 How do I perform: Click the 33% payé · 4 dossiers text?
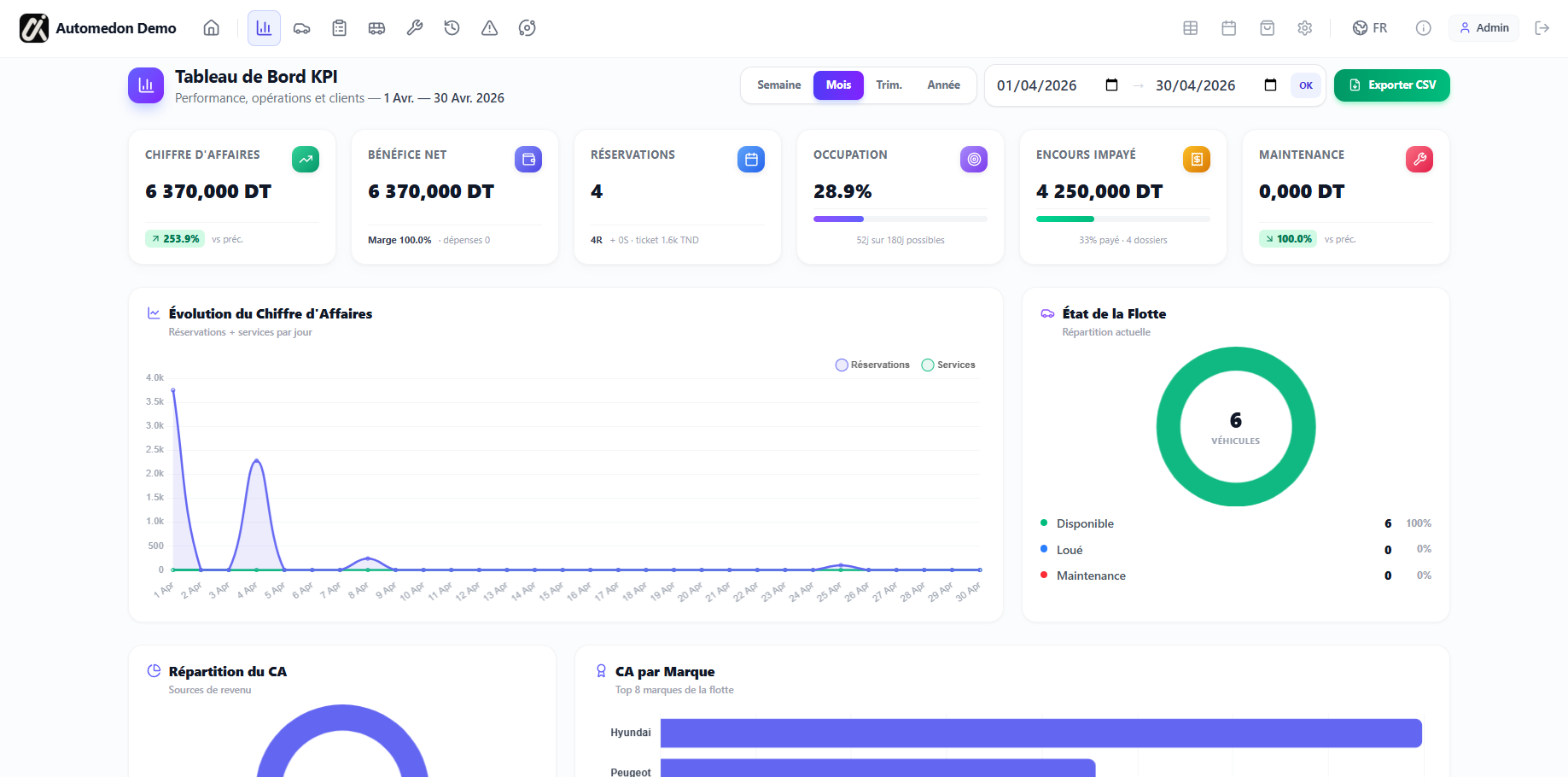(x=1123, y=240)
